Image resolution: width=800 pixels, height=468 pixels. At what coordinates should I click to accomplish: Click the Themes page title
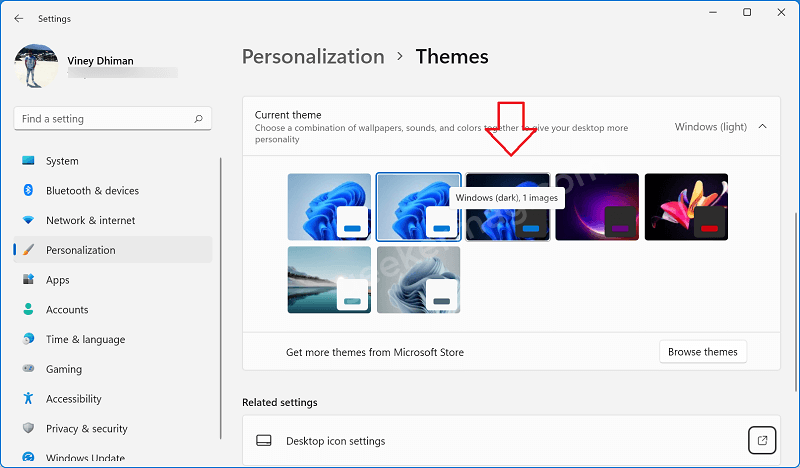click(x=452, y=57)
